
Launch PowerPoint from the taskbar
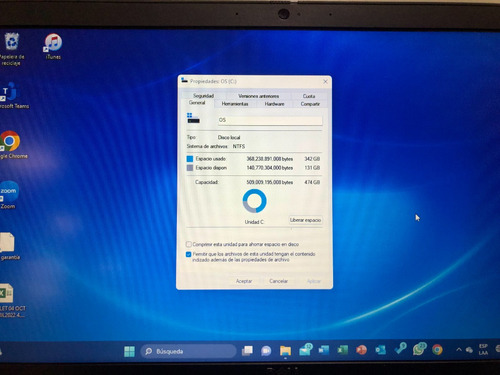(361, 350)
